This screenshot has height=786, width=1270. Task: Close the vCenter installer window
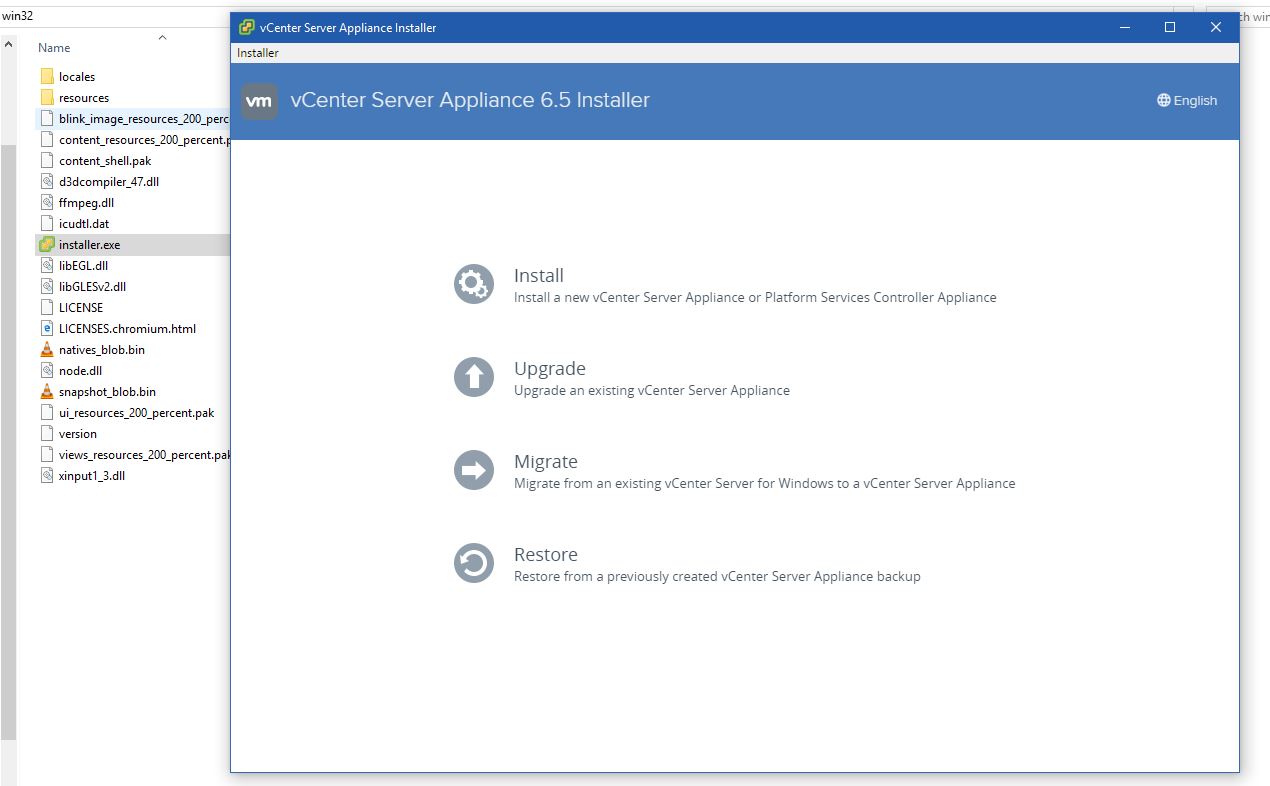tap(1216, 27)
